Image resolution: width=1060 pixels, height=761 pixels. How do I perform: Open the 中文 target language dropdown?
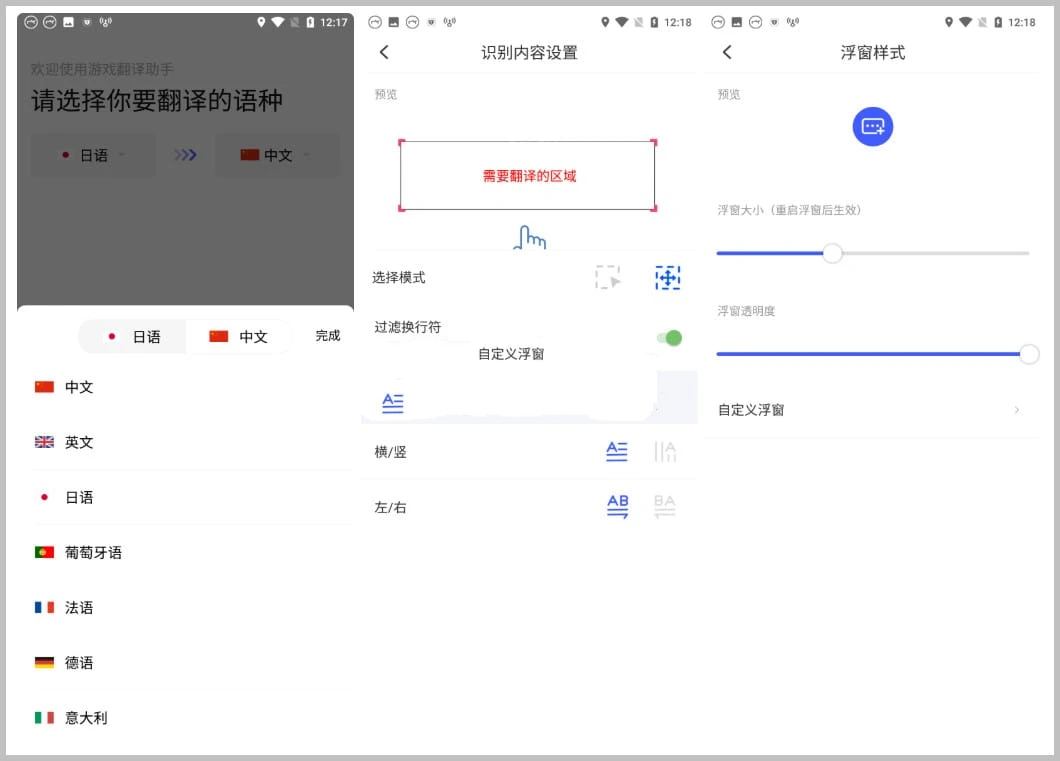[277, 155]
